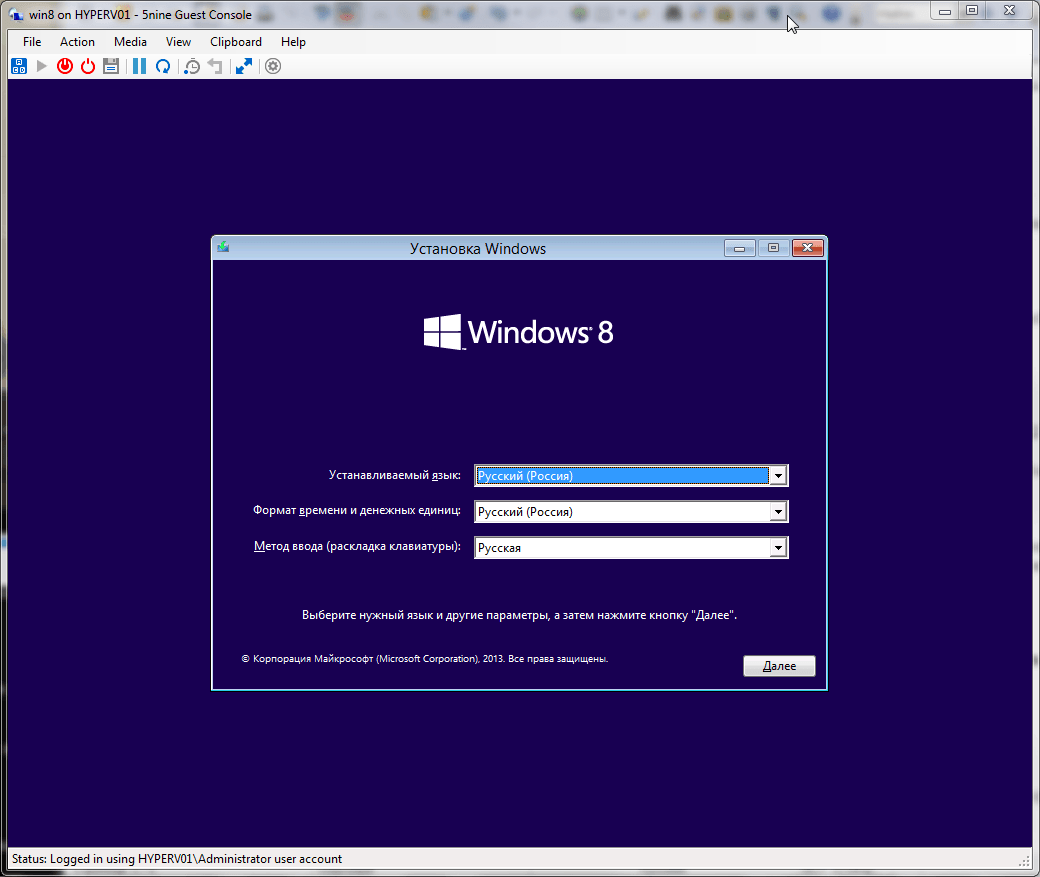Screen dimensions: 1040x877
Task: Expand the Метод ввода keyboard layout dropdown
Action: click(778, 548)
